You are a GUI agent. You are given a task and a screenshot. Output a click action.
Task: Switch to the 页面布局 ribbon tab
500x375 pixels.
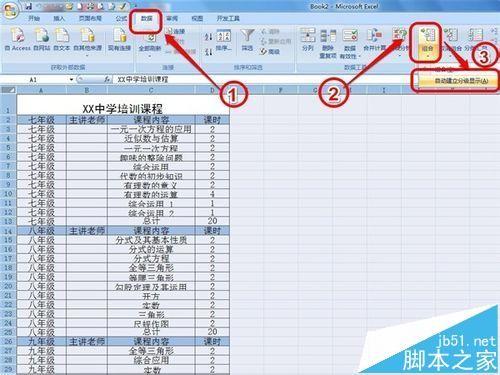(x=90, y=18)
